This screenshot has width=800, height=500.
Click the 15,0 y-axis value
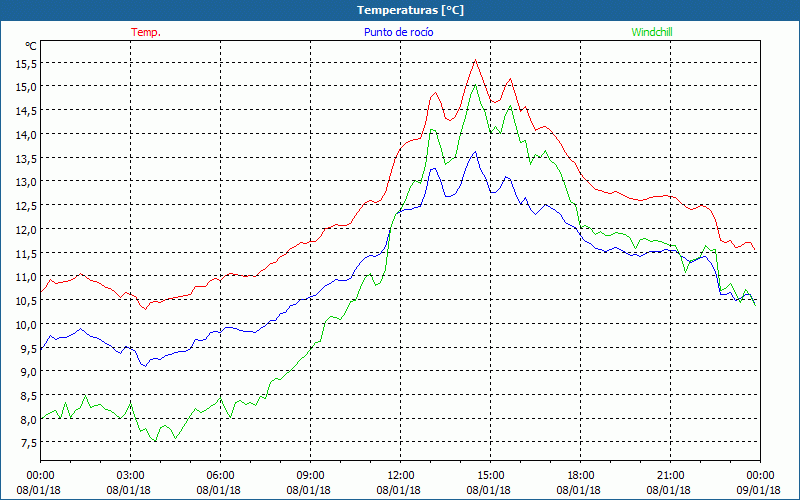tap(27, 87)
